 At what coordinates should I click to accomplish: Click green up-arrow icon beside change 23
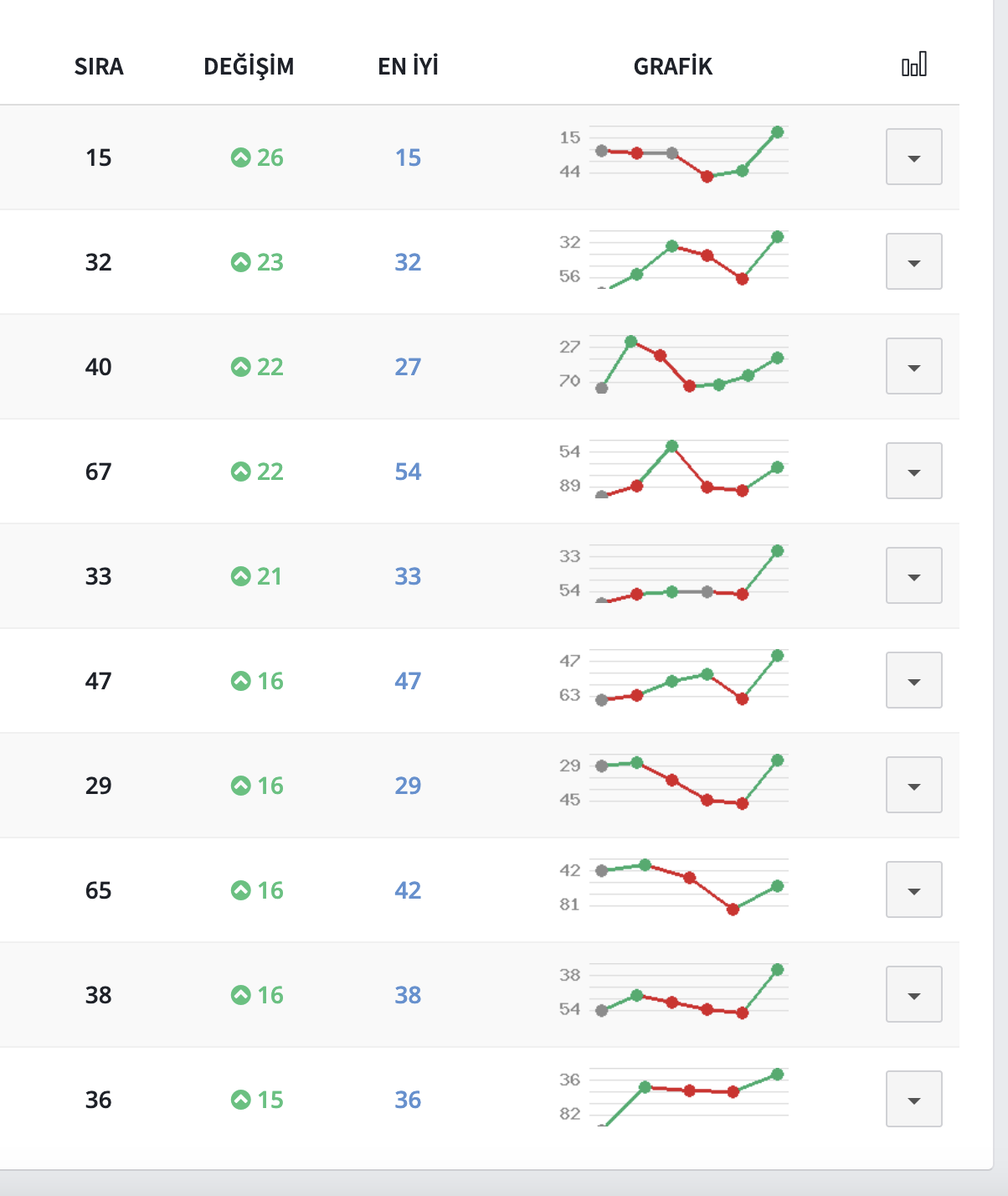click(x=241, y=262)
